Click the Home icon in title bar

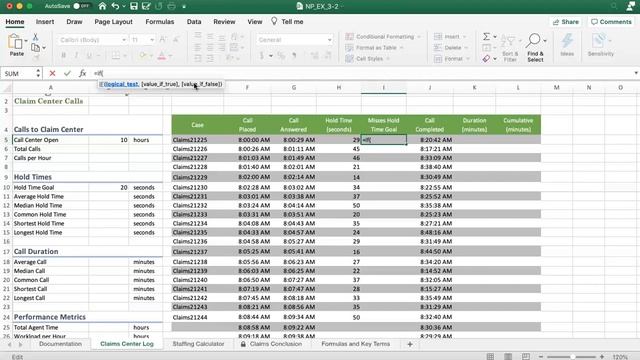[102, 6]
